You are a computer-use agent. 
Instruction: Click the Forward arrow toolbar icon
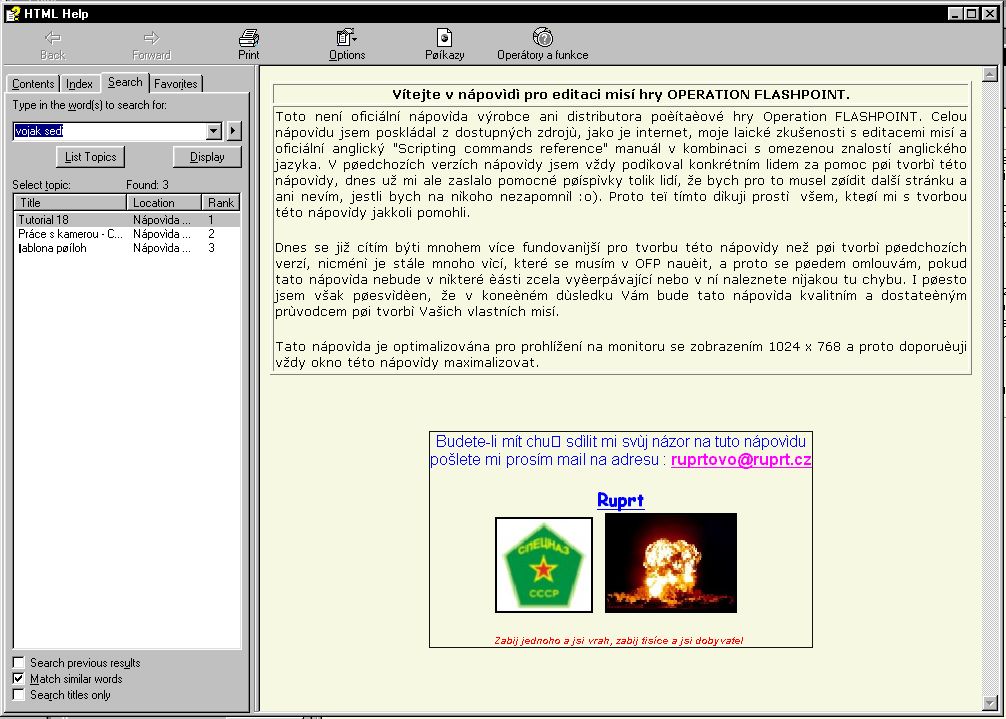point(151,38)
